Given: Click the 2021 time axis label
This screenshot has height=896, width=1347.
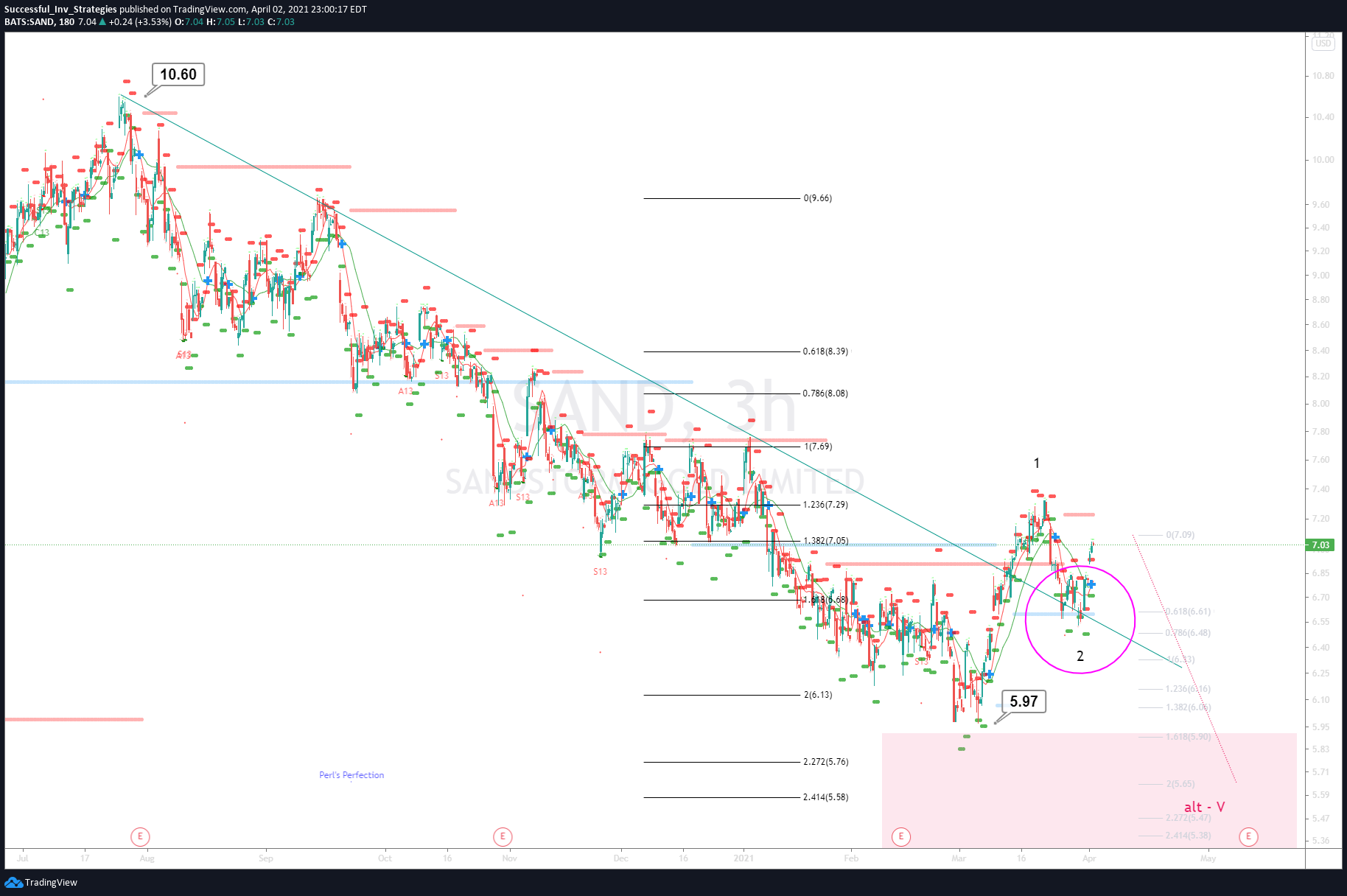Looking at the screenshot, I should click(744, 858).
